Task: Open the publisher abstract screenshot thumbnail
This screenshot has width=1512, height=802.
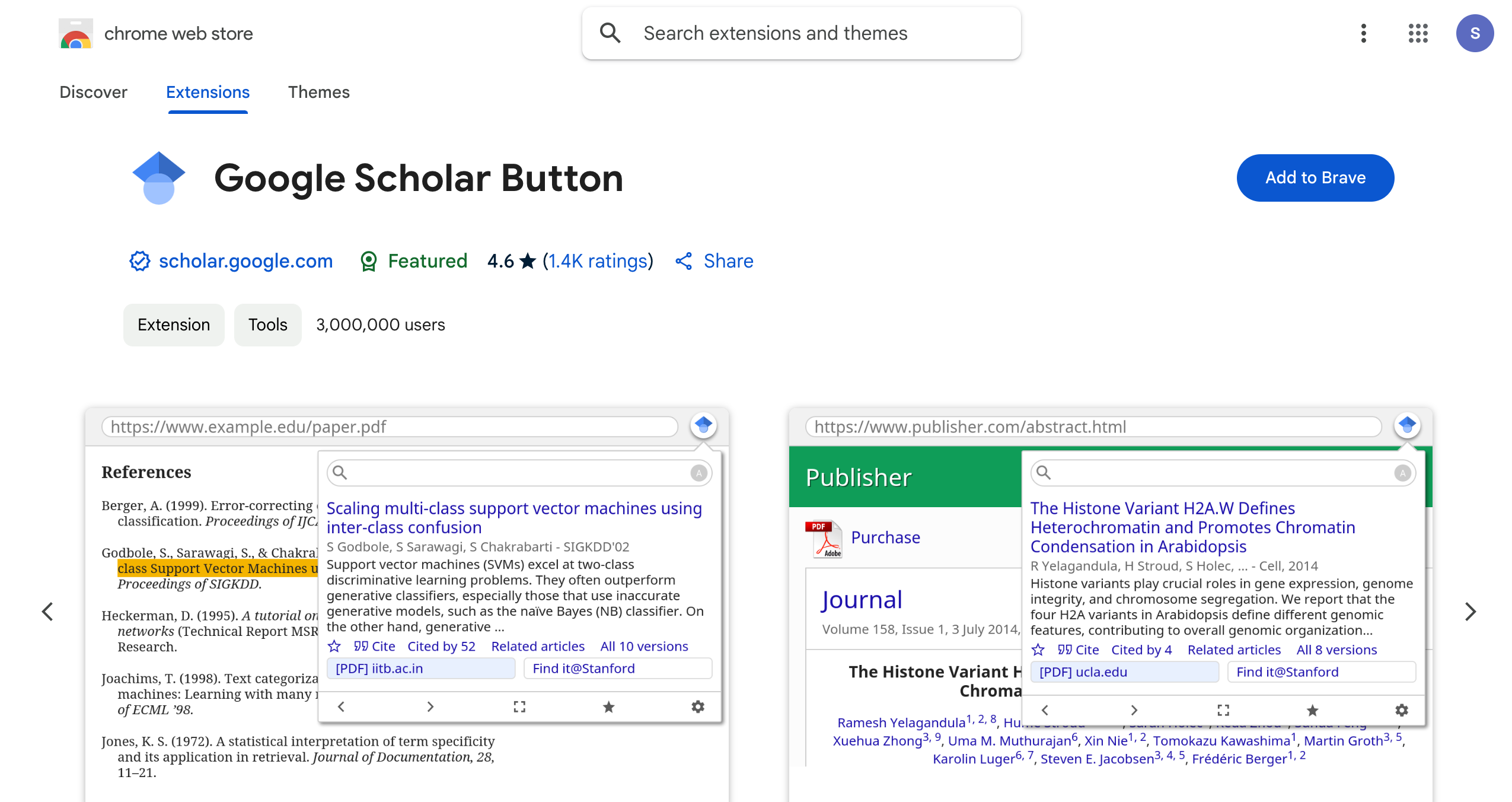Action: click(x=1109, y=605)
